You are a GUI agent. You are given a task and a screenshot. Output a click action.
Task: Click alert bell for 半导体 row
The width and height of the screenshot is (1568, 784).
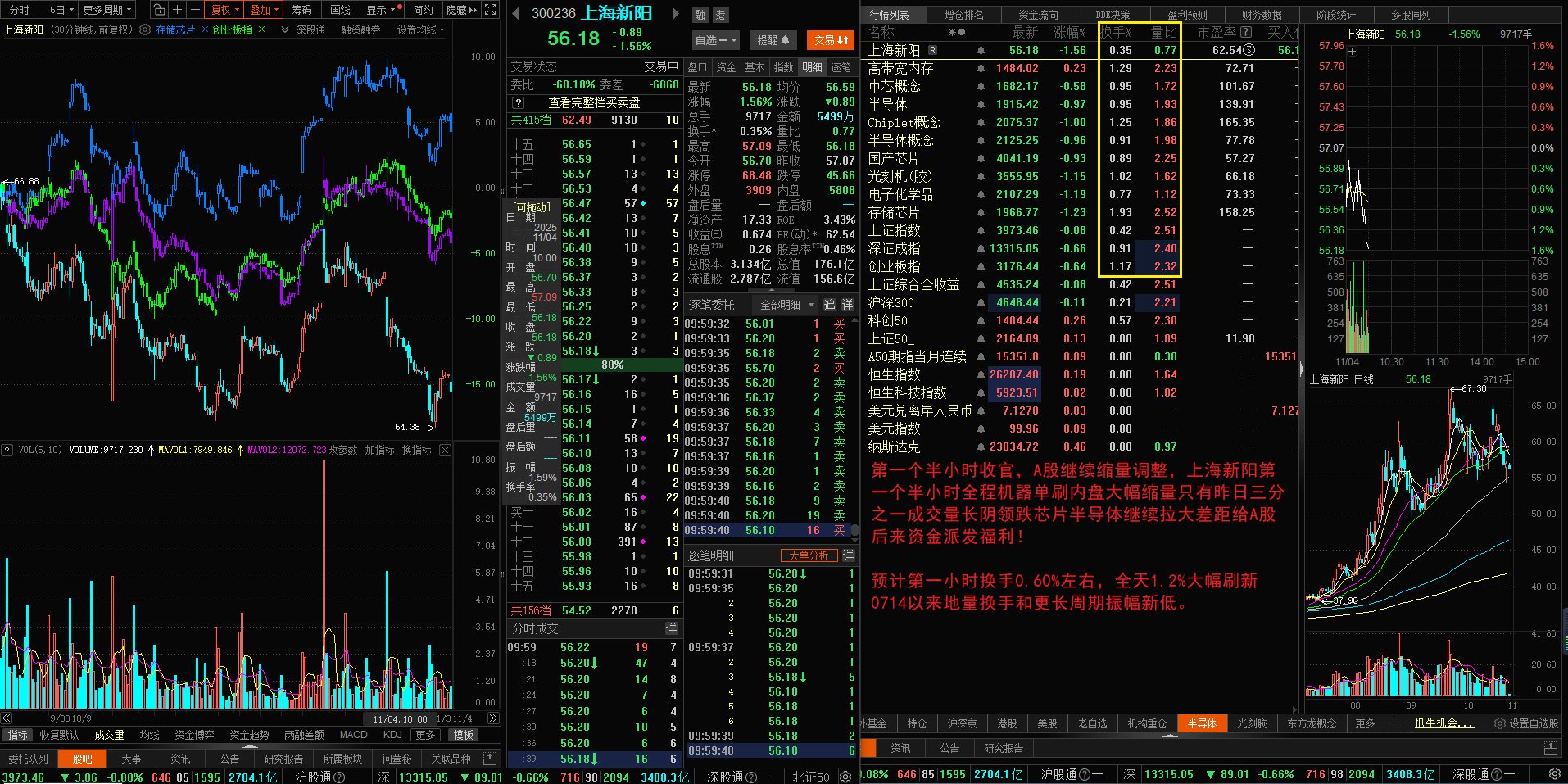[981, 105]
